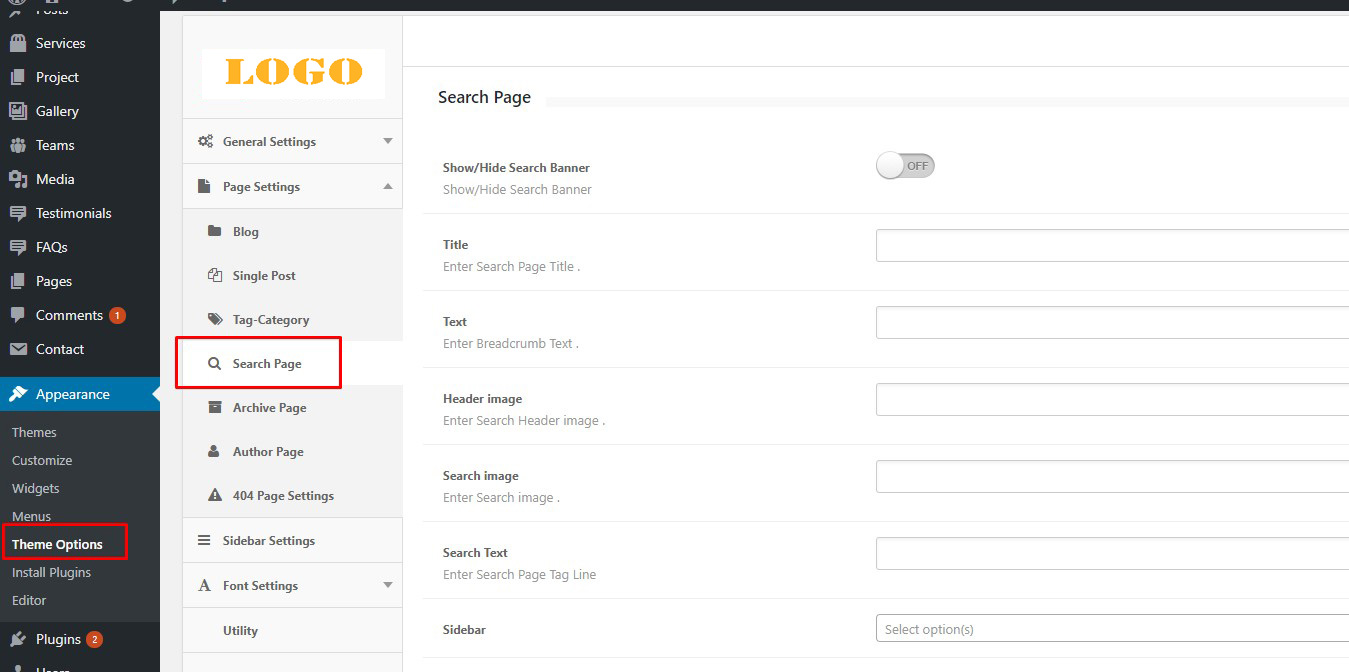The image size is (1349, 672).
Task: Click the Contact envelope icon
Action: coord(18,349)
